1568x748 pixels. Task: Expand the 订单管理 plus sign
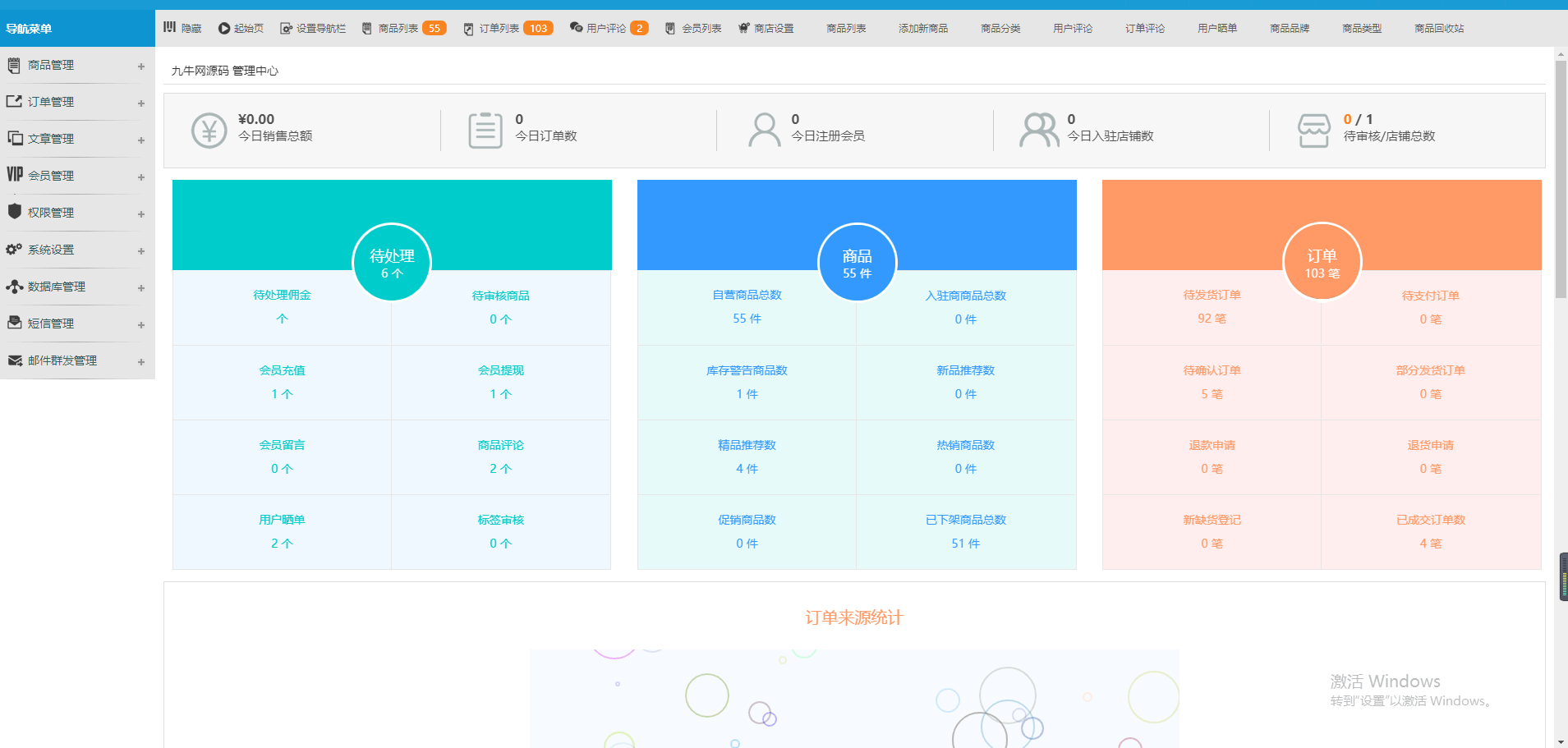pos(141,103)
